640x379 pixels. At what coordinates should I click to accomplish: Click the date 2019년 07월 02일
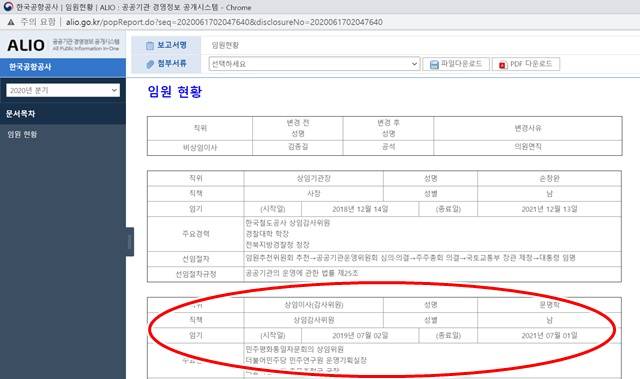coord(360,335)
